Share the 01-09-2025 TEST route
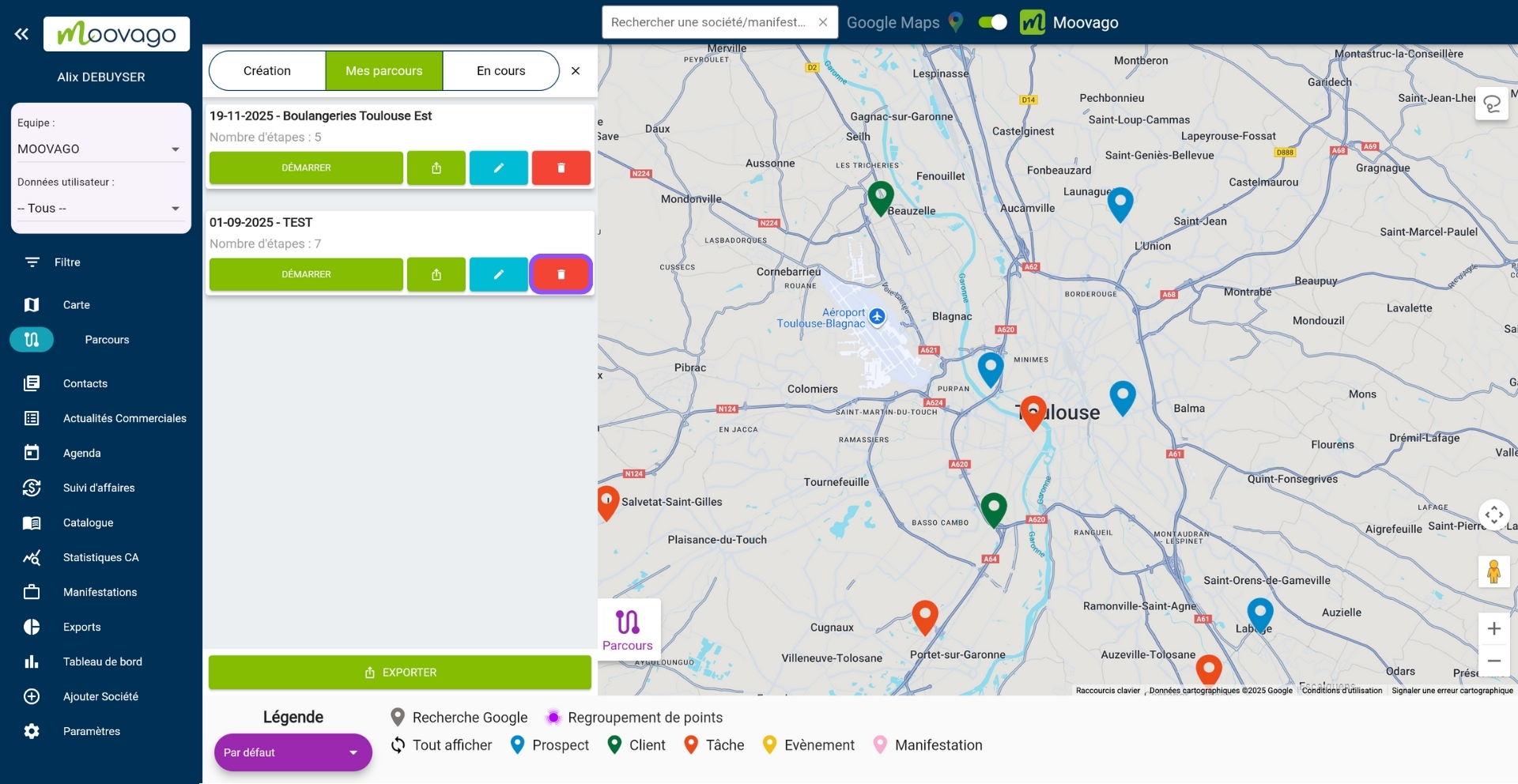Screen dimensions: 1518x784 pyautogui.click(x=436, y=274)
